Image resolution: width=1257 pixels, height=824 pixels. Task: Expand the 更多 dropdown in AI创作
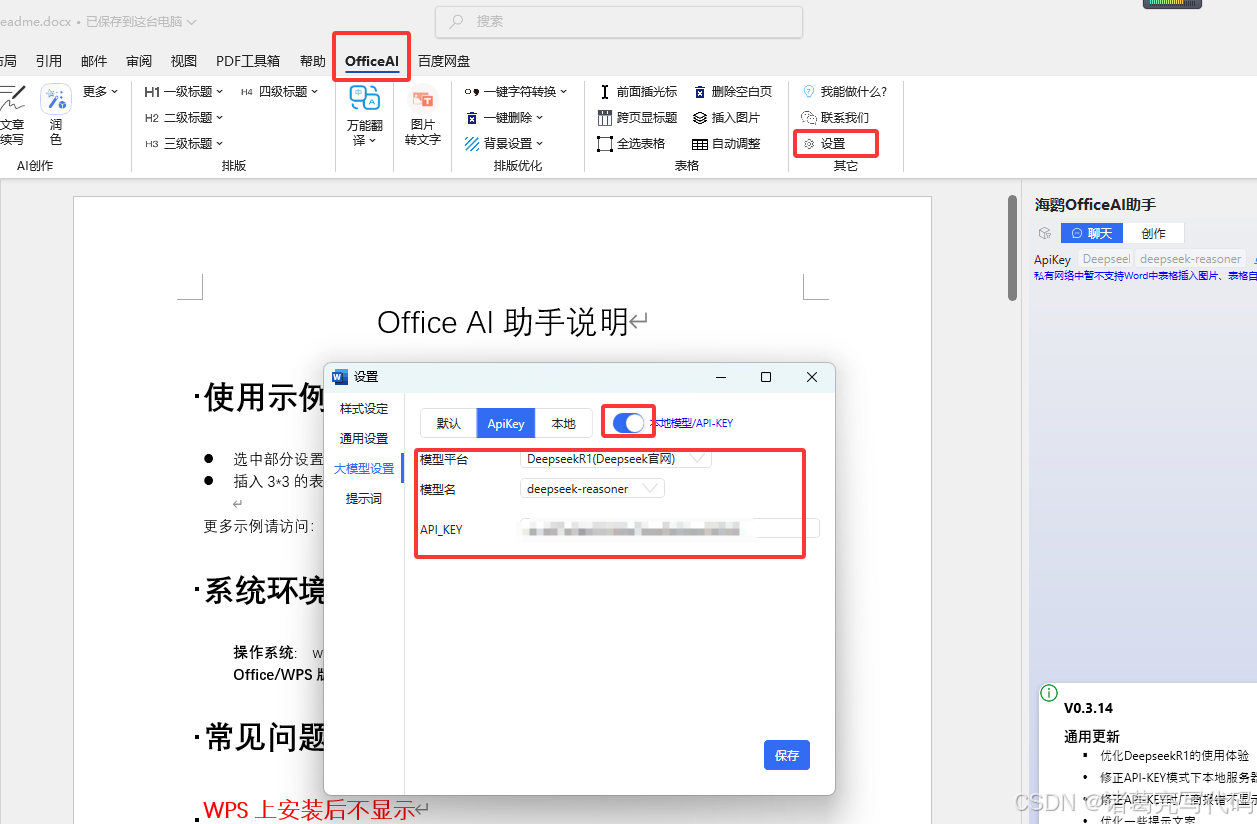pos(100,91)
